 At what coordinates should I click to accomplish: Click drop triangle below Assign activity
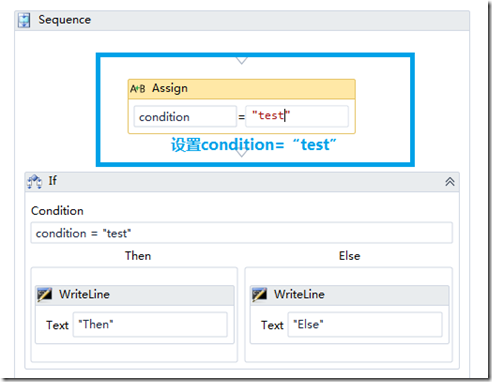[242, 153]
